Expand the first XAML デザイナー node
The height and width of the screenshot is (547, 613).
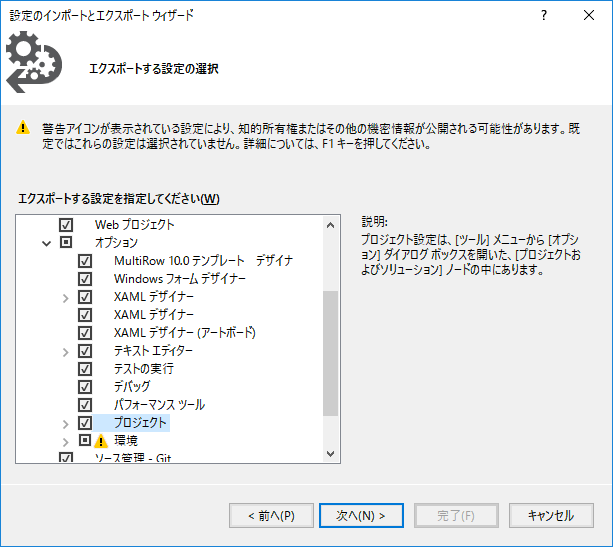(x=65, y=298)
